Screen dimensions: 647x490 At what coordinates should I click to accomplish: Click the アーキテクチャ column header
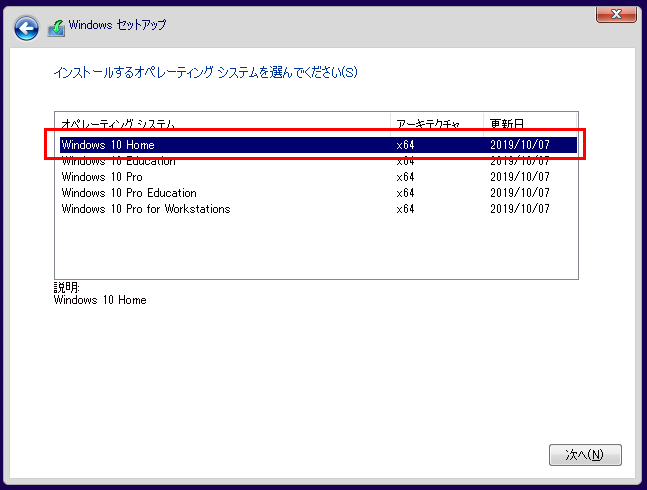[x=427, y=124]
